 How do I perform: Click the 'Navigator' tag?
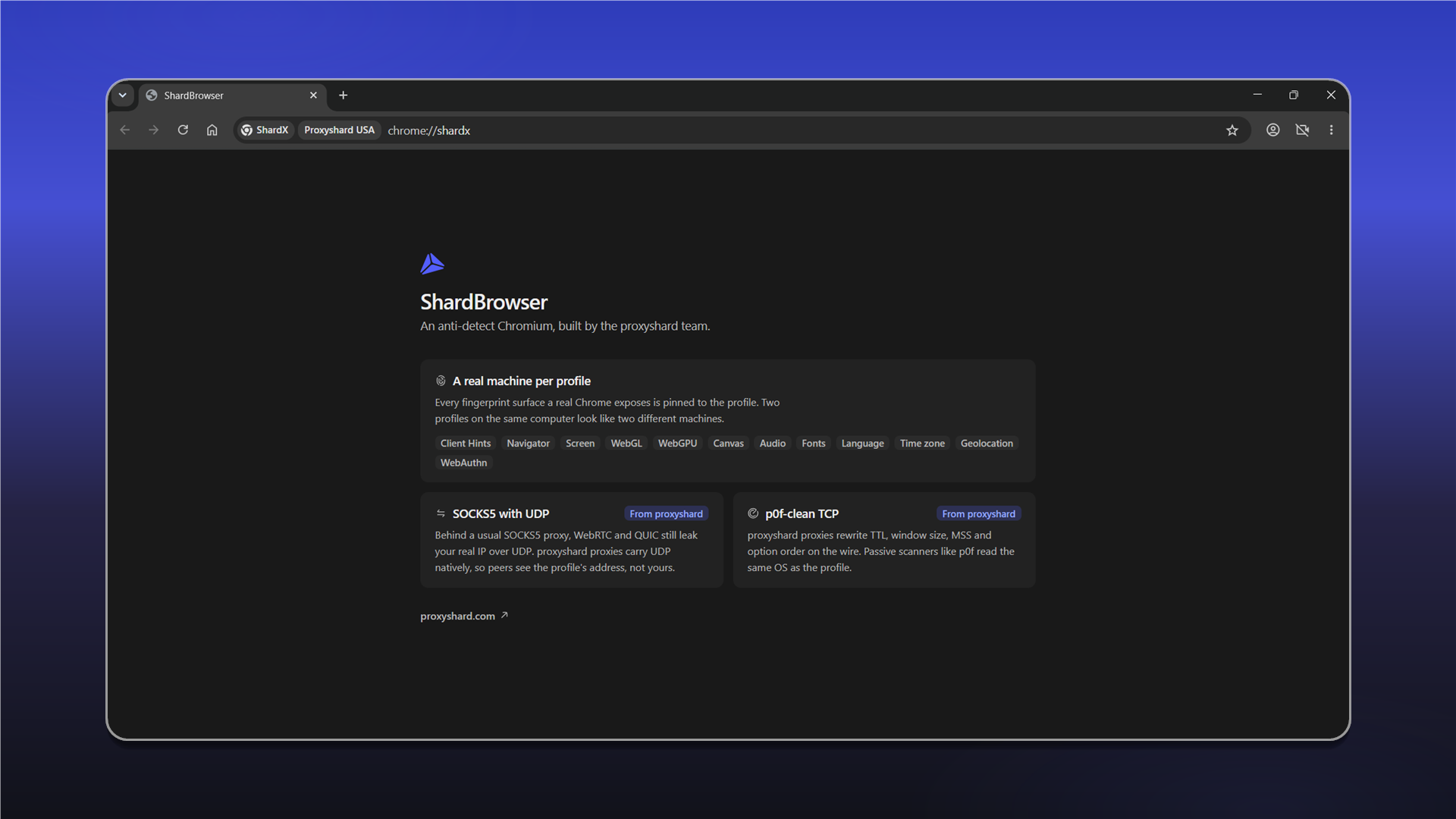pos(528,444)
